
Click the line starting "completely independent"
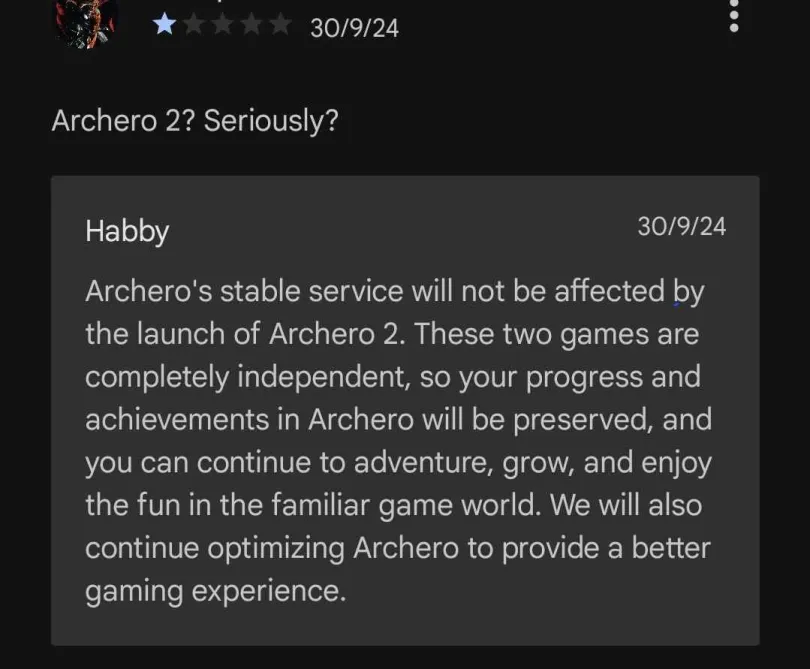(x=393, y=378)
